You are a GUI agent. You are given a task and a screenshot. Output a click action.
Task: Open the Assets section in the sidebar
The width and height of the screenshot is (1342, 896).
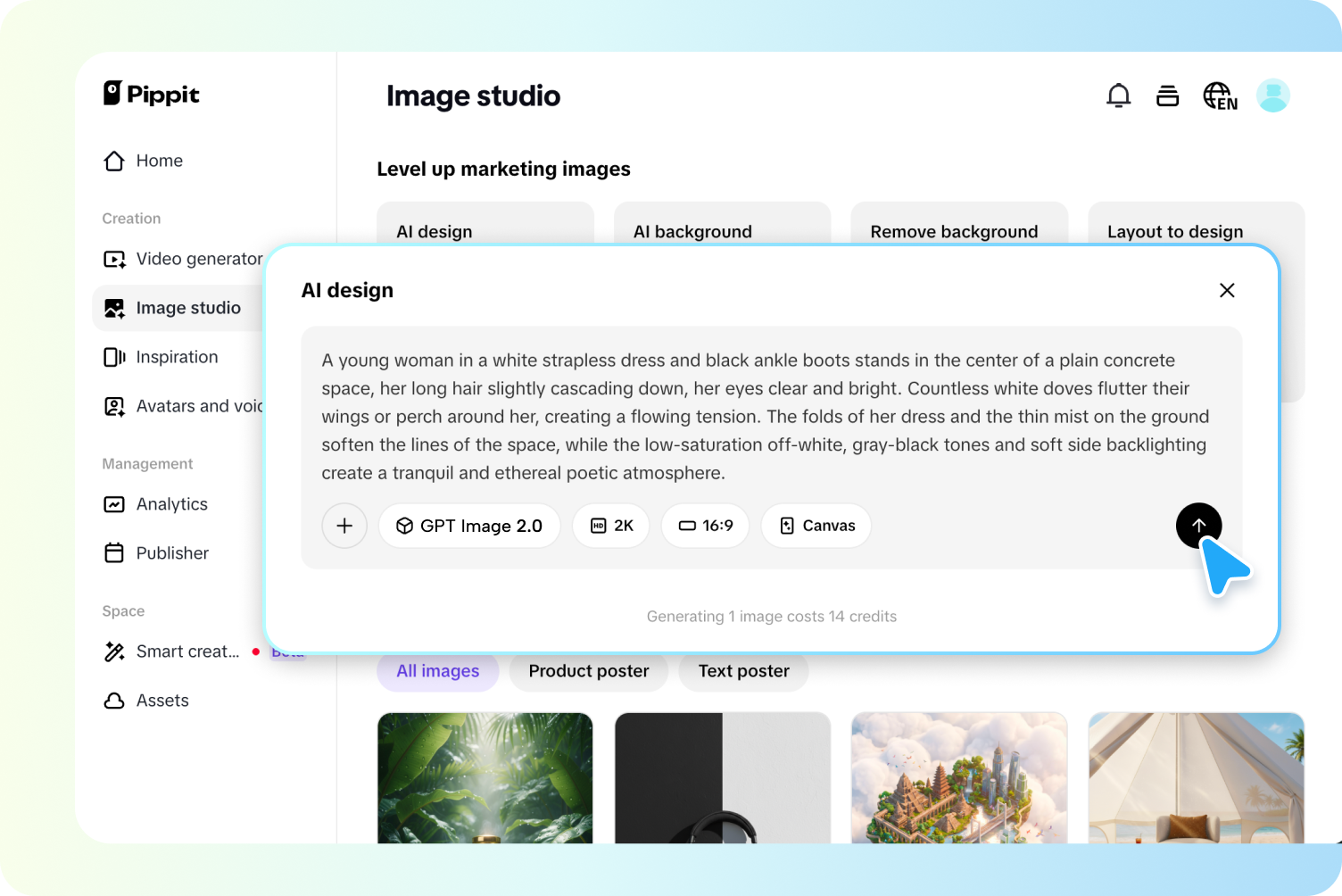(114, 701)
